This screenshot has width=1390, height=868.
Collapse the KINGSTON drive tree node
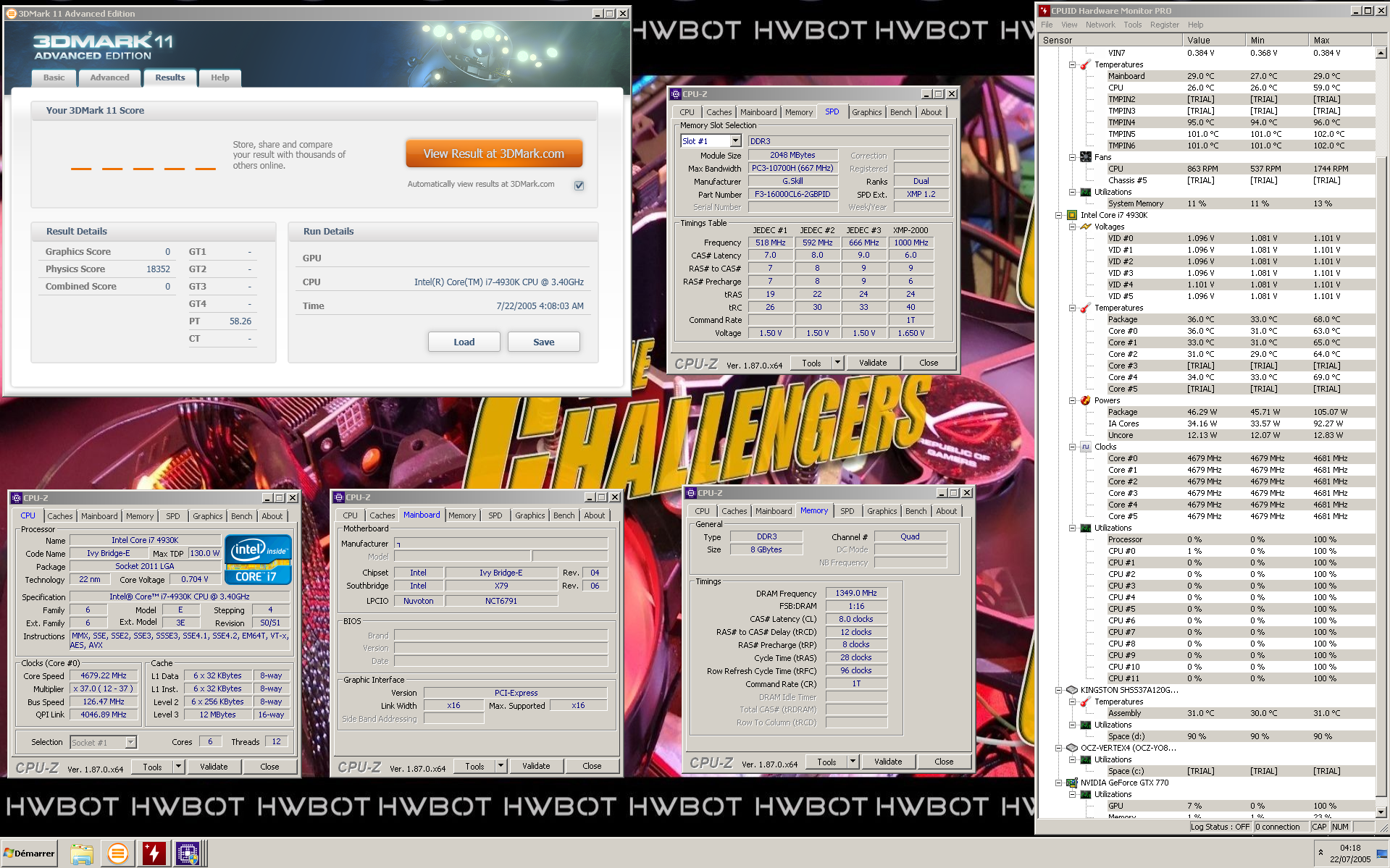(x=1059, y=690)
